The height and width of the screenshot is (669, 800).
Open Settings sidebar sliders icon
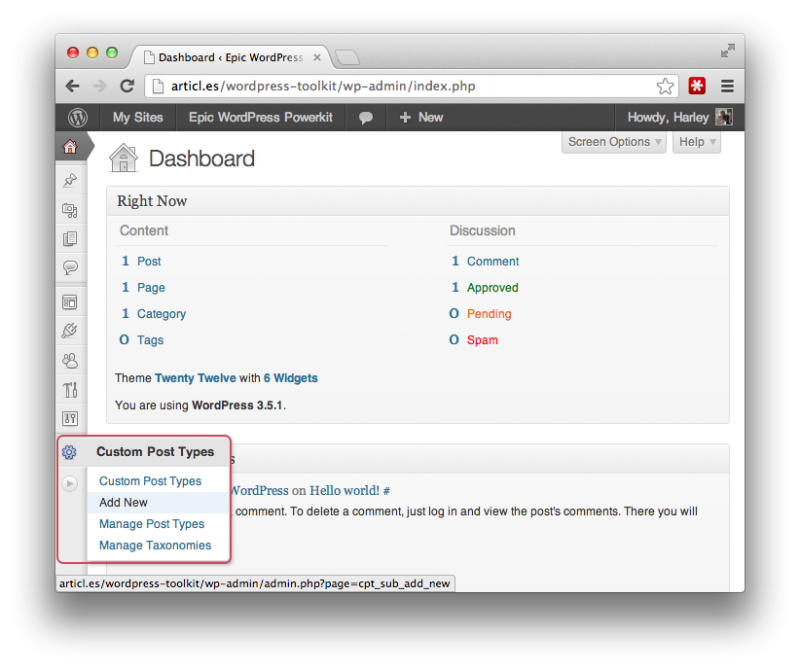(70, 419)
